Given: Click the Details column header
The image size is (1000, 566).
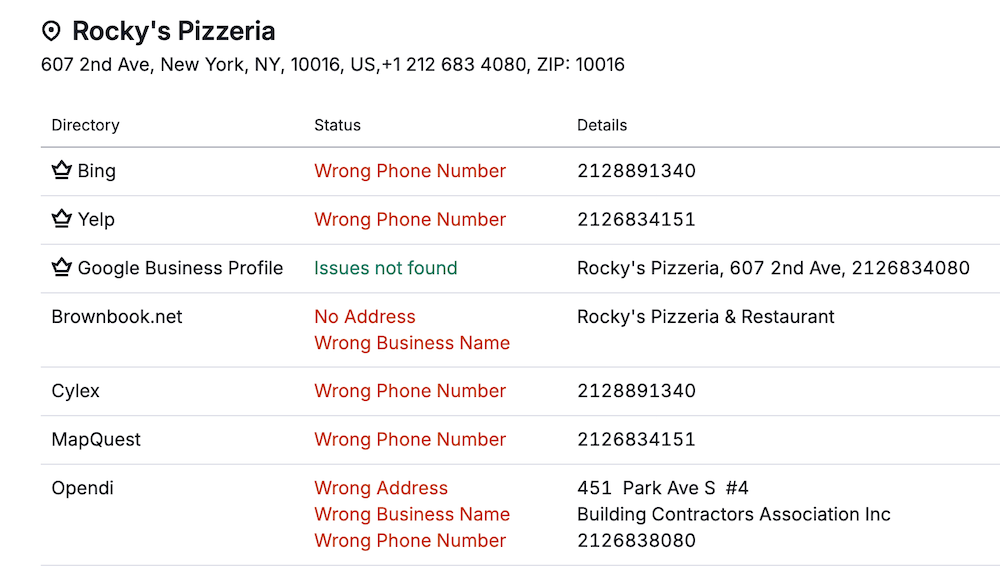Looking at the screenshot, I should click(602, 125).
